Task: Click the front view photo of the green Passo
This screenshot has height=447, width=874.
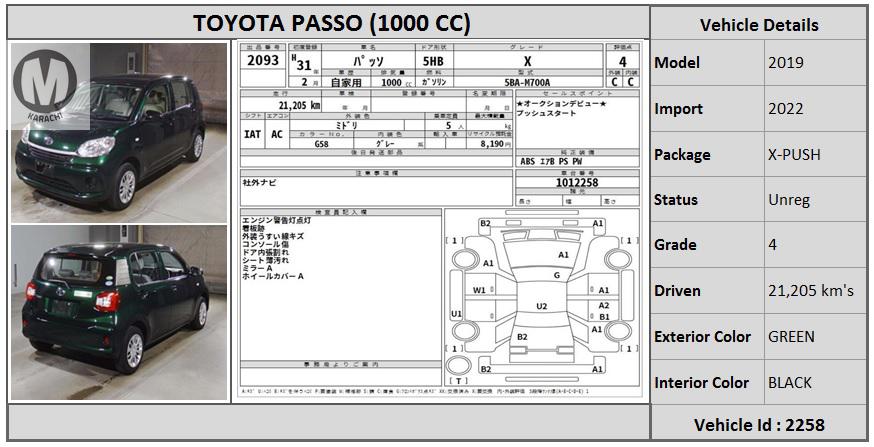Action: [119, 133]
